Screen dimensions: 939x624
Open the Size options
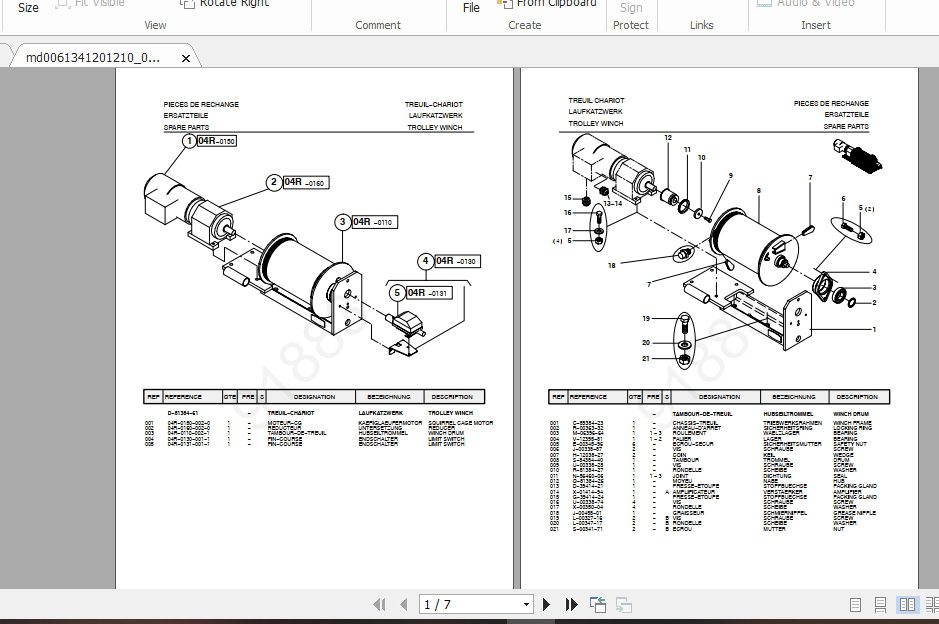click(28, 8)
